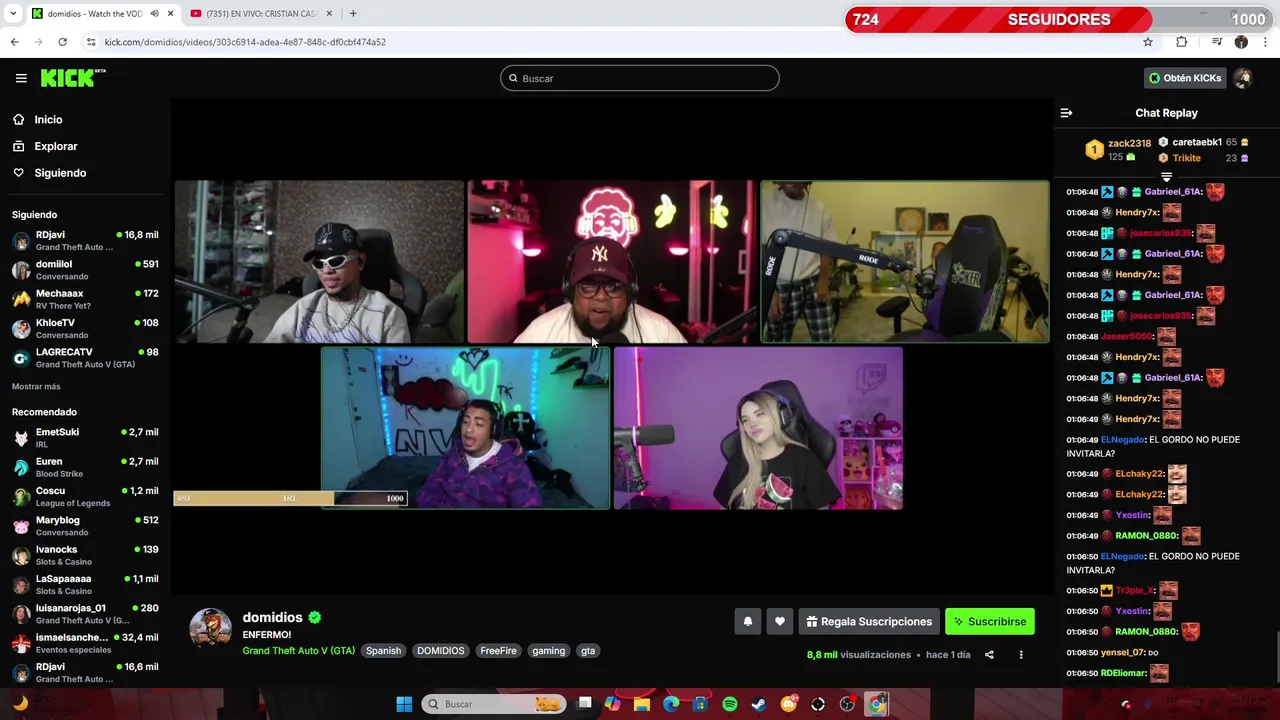Reload the page
Viewport: 1280px width, 720px height.
[x=62, y=42]
